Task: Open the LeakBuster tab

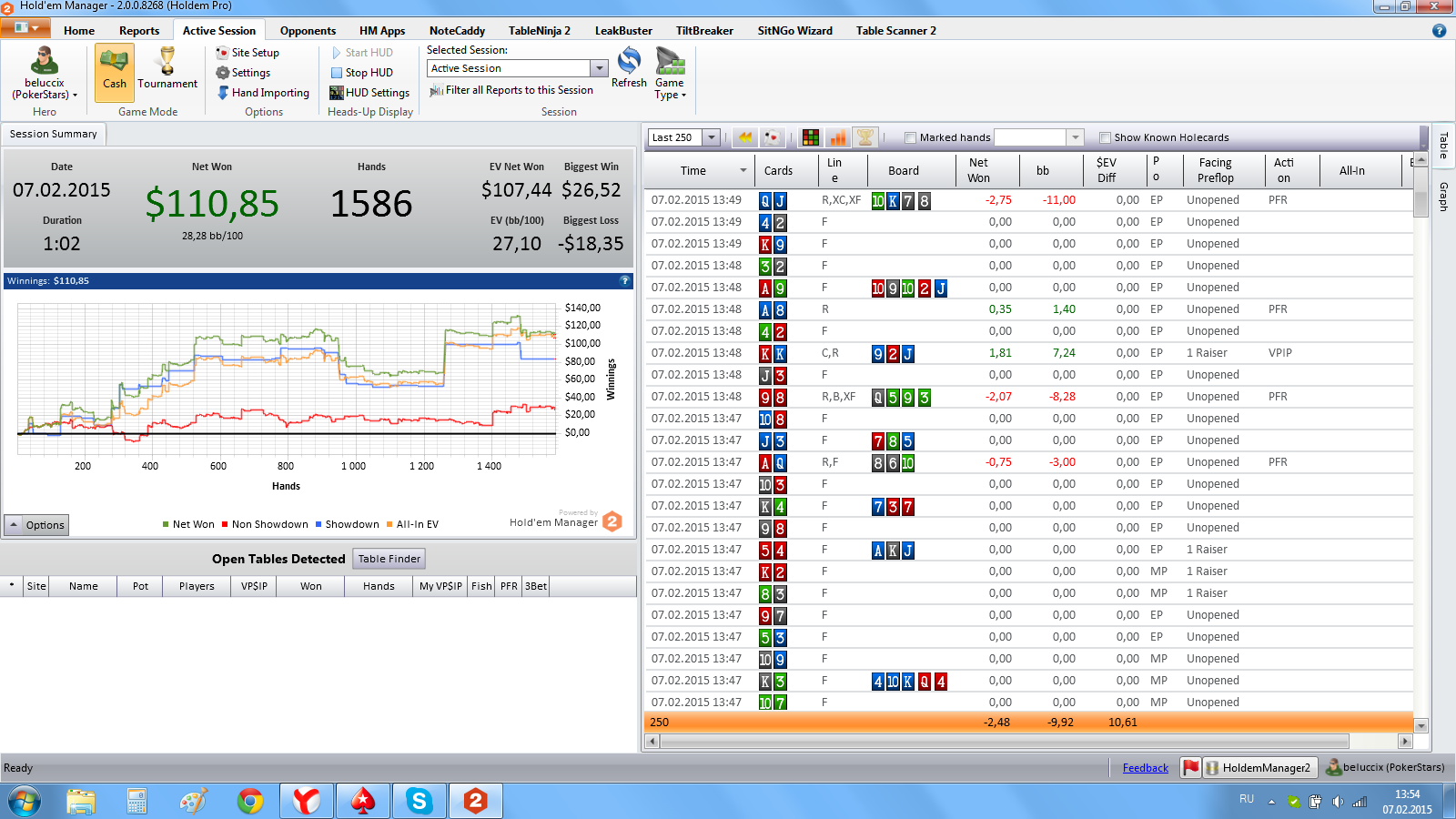Action: (x=623, y=31)
